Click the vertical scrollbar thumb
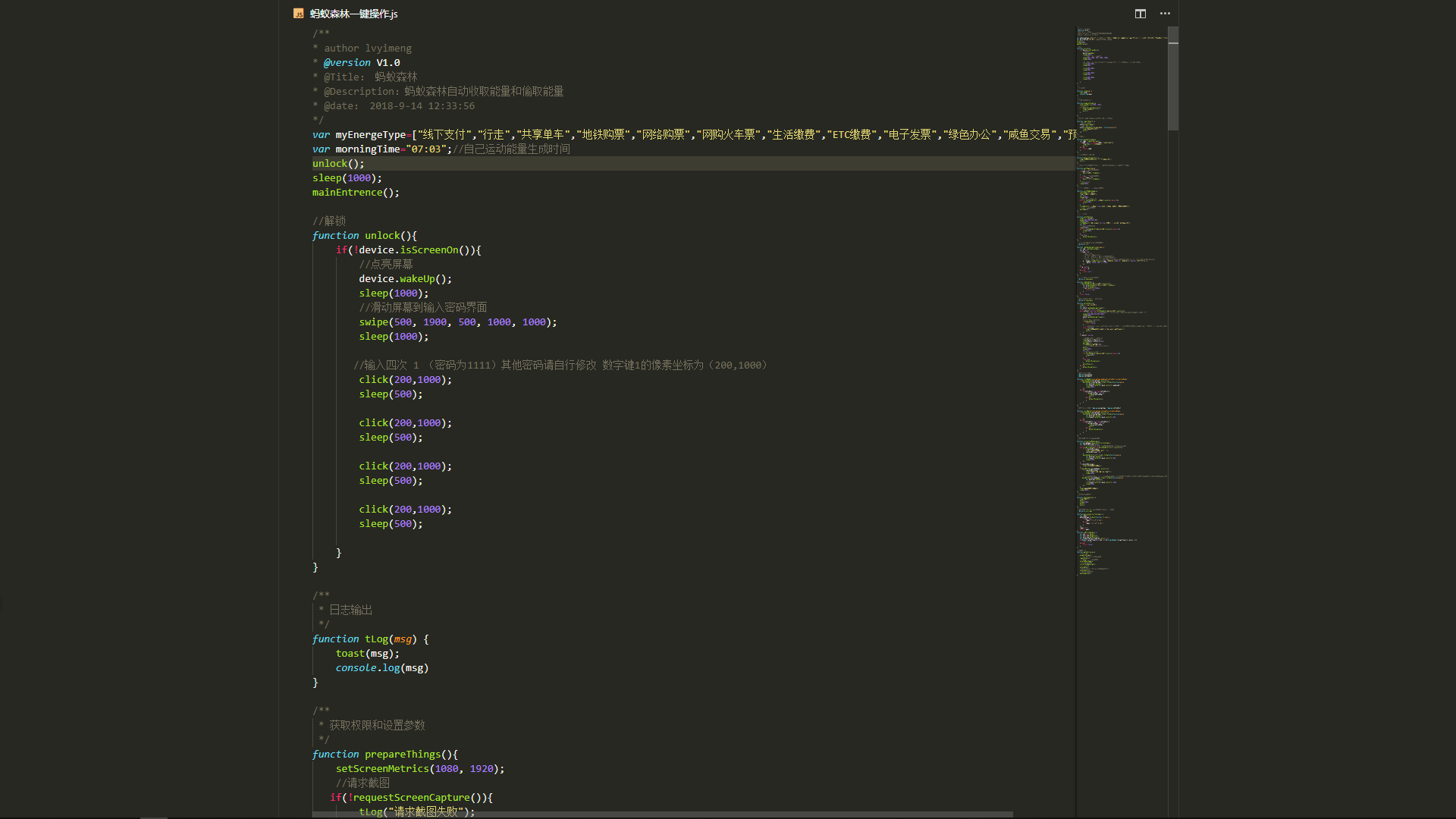 click(1173, 80)
